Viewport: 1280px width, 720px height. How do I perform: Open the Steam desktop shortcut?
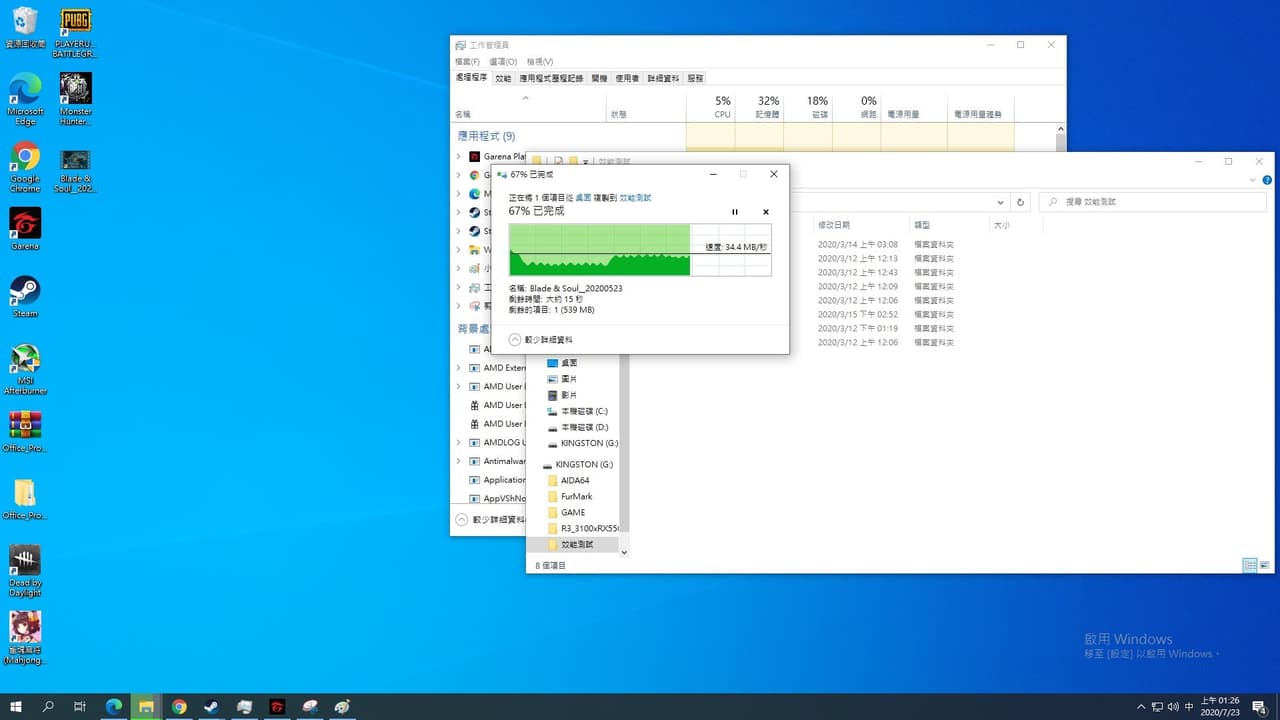click(x=25, y=297)
